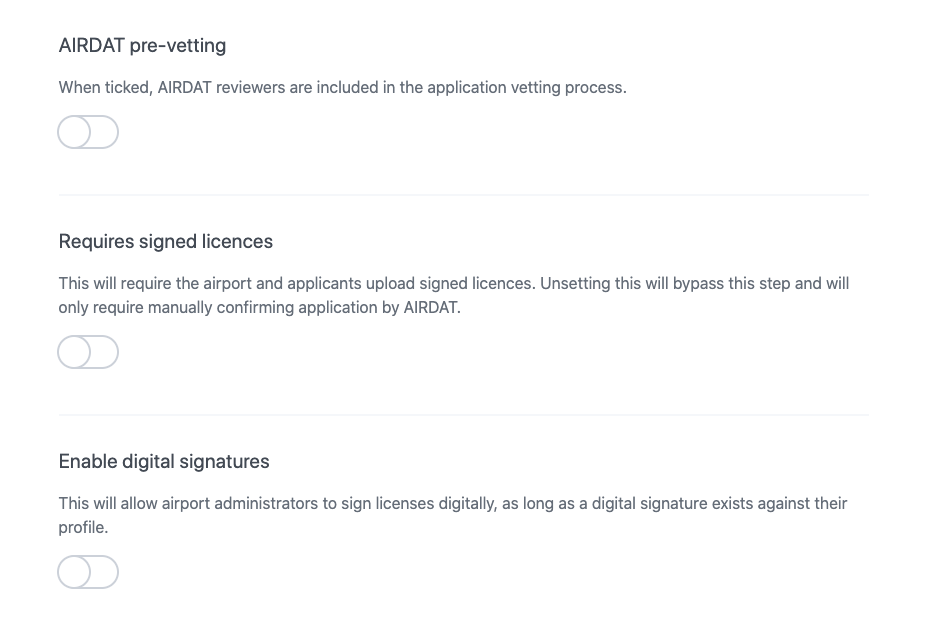Activate the signed licences requirement

[88, 351]
